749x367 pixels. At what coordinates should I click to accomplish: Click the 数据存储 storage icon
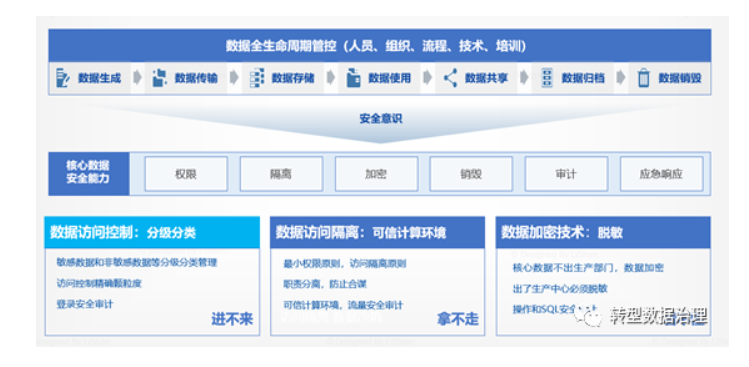pyautogui.click(x=257, y=78)
